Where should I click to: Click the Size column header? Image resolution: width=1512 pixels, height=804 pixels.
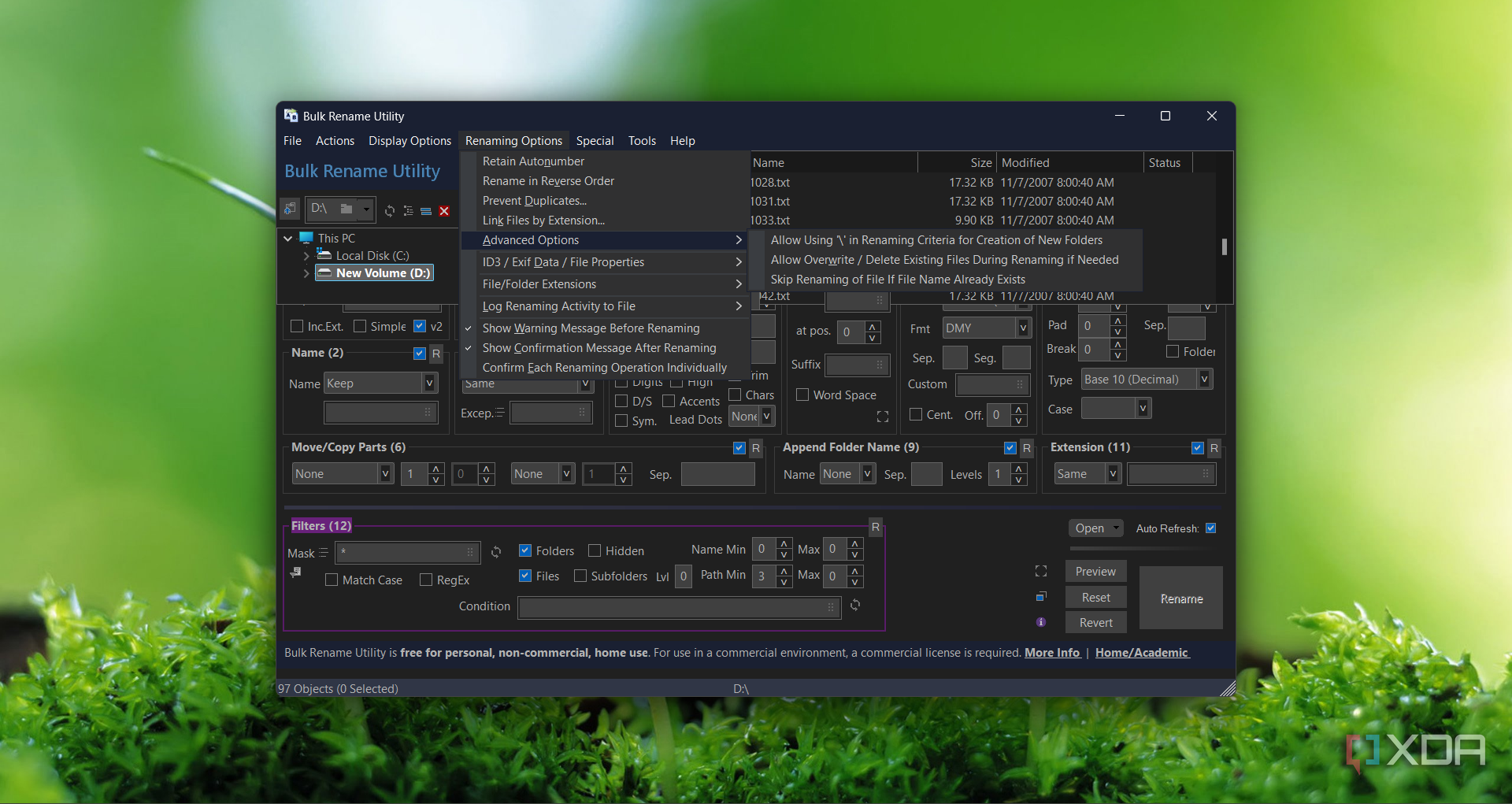[957, 163]
